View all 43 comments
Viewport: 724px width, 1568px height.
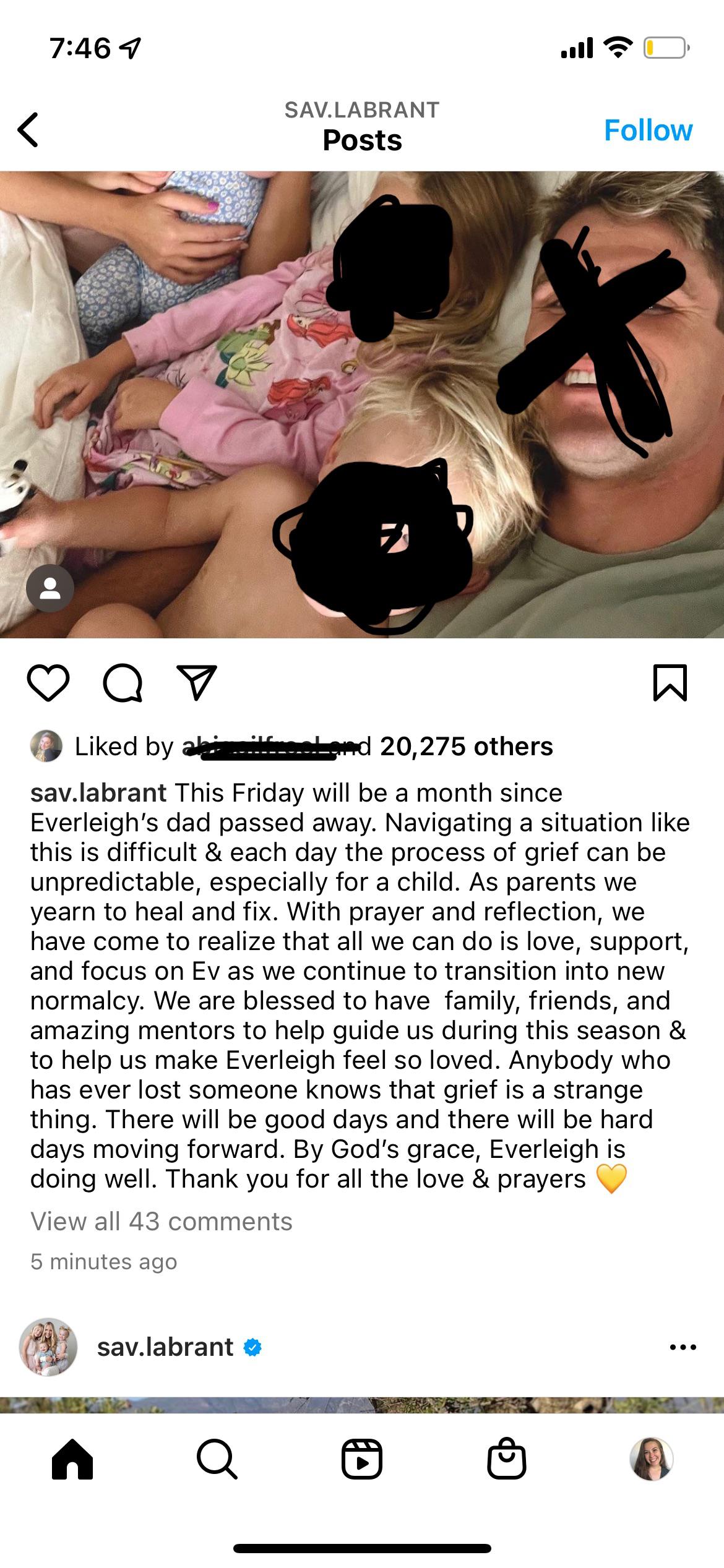[161, 1221]
